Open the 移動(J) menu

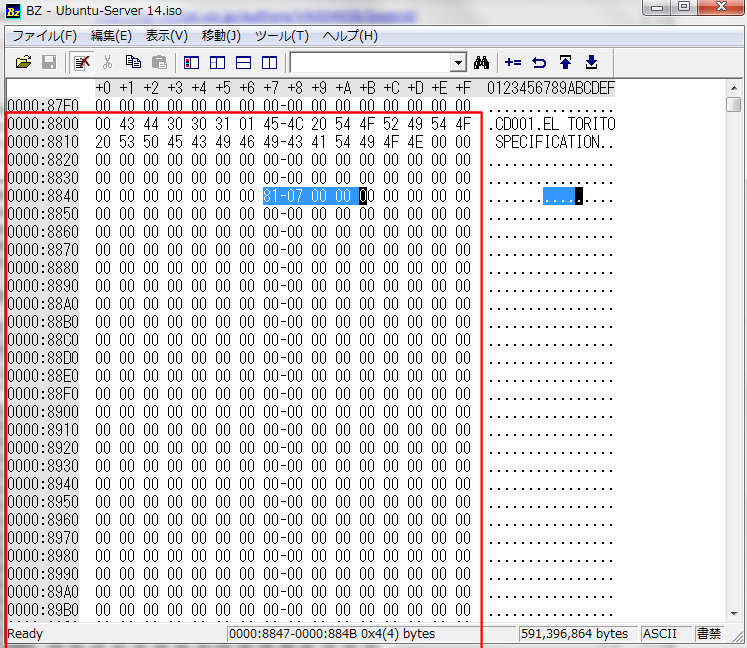[221, 36]
